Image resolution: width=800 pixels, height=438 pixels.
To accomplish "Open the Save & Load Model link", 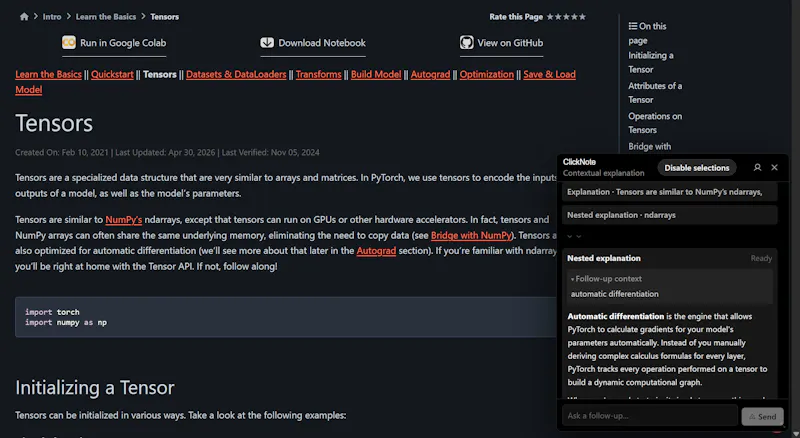I will click(x=549, y=75).
